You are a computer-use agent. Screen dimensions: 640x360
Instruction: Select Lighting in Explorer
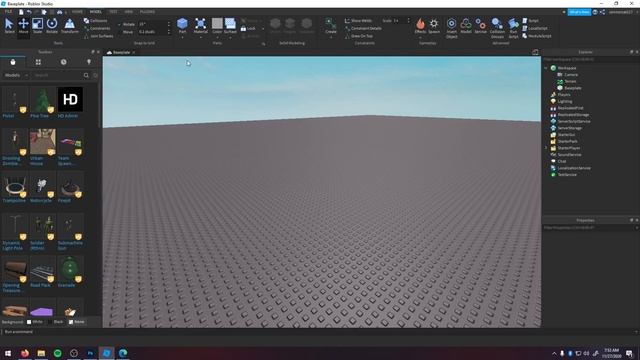point(564,101)
